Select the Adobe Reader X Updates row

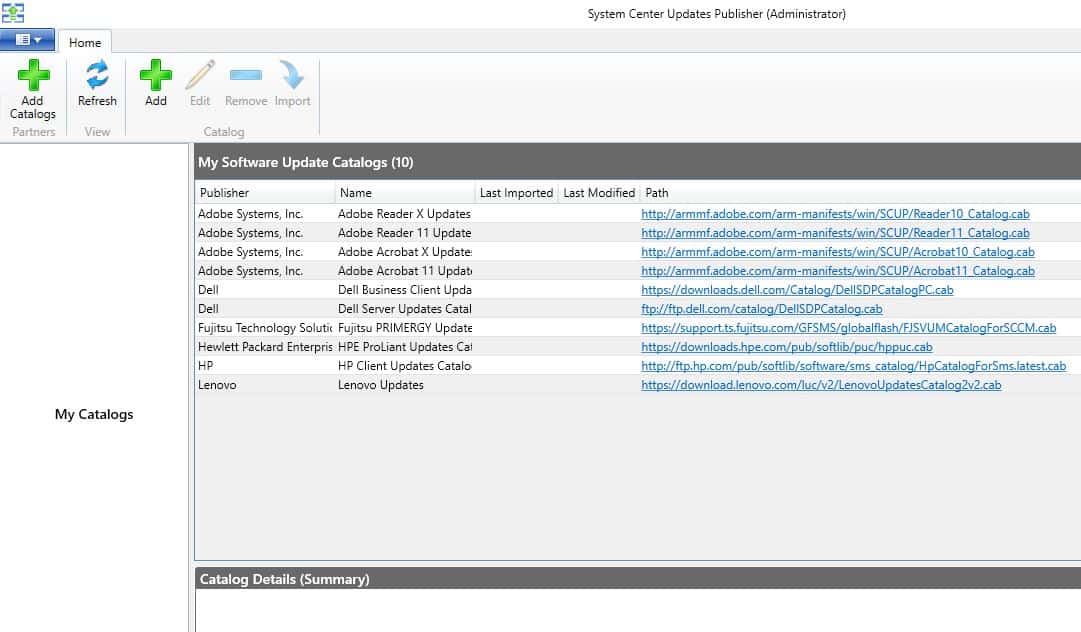click(x=638, y=214)
